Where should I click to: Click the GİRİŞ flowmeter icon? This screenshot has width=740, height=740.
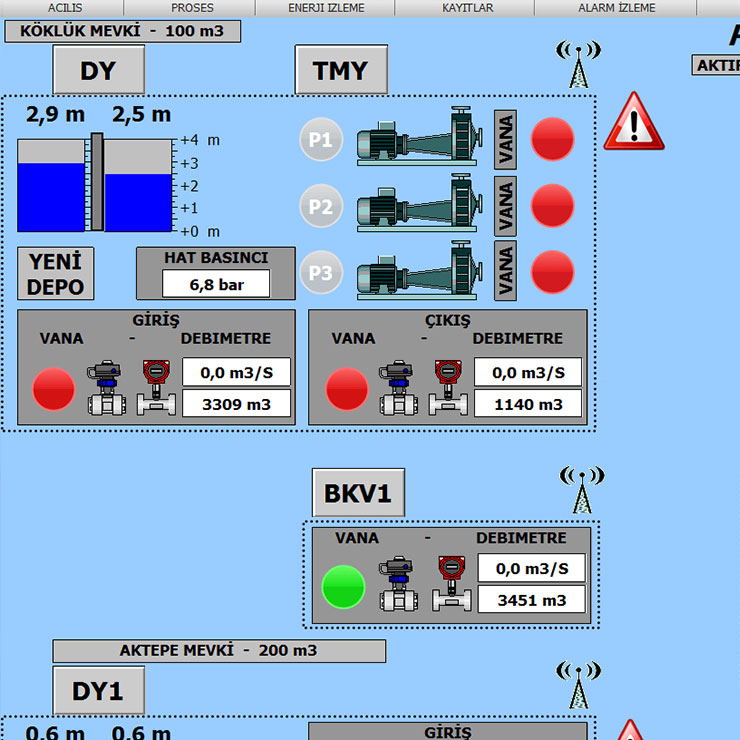(156, 388)
